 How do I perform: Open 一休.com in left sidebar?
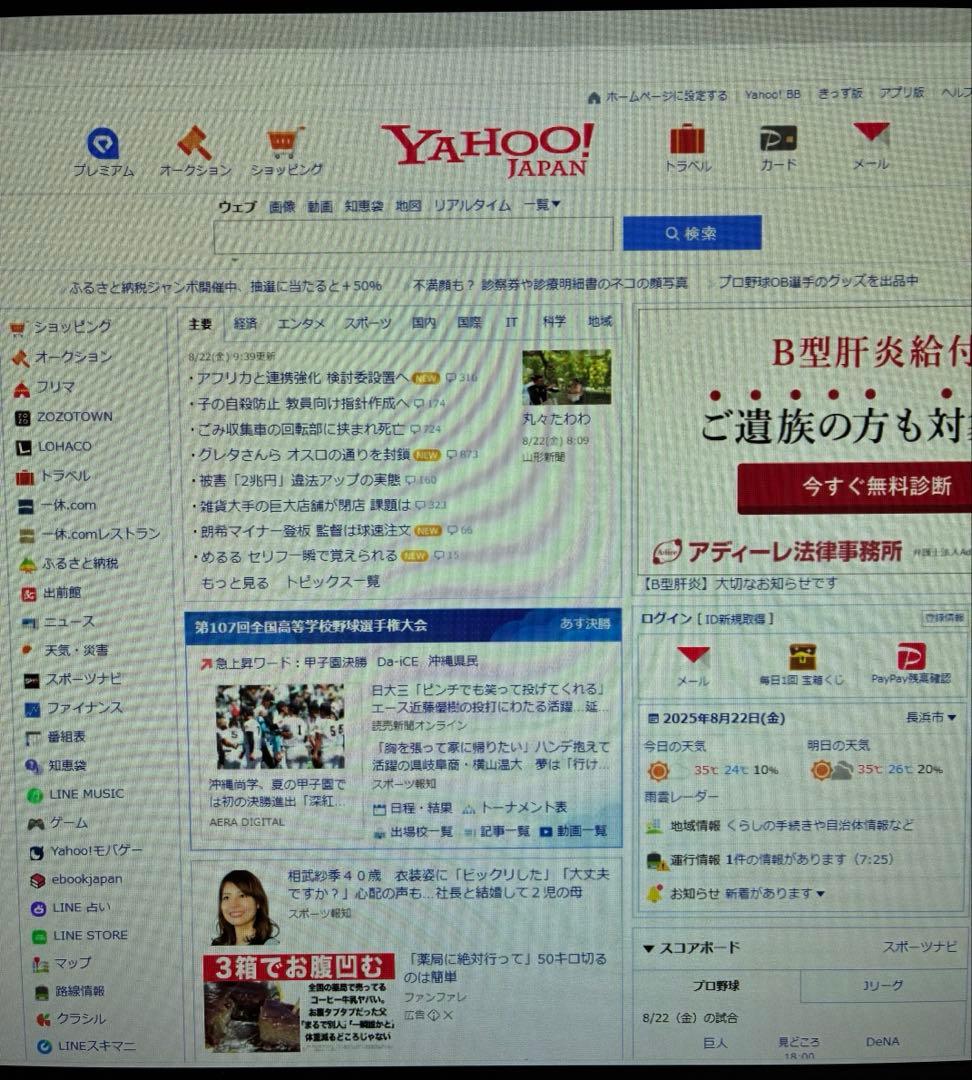coord(67,506)
